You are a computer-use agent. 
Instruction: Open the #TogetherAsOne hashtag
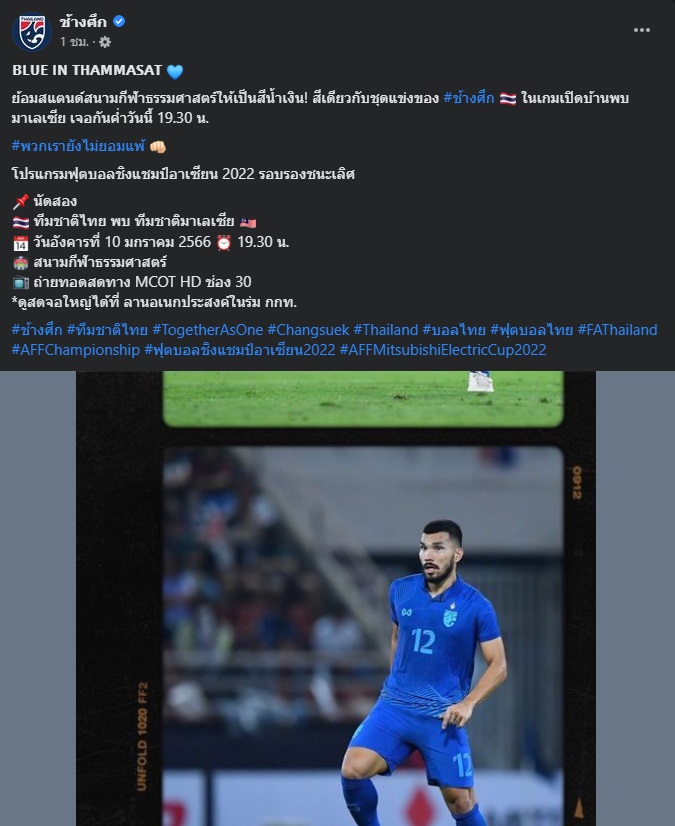[208, 330]
